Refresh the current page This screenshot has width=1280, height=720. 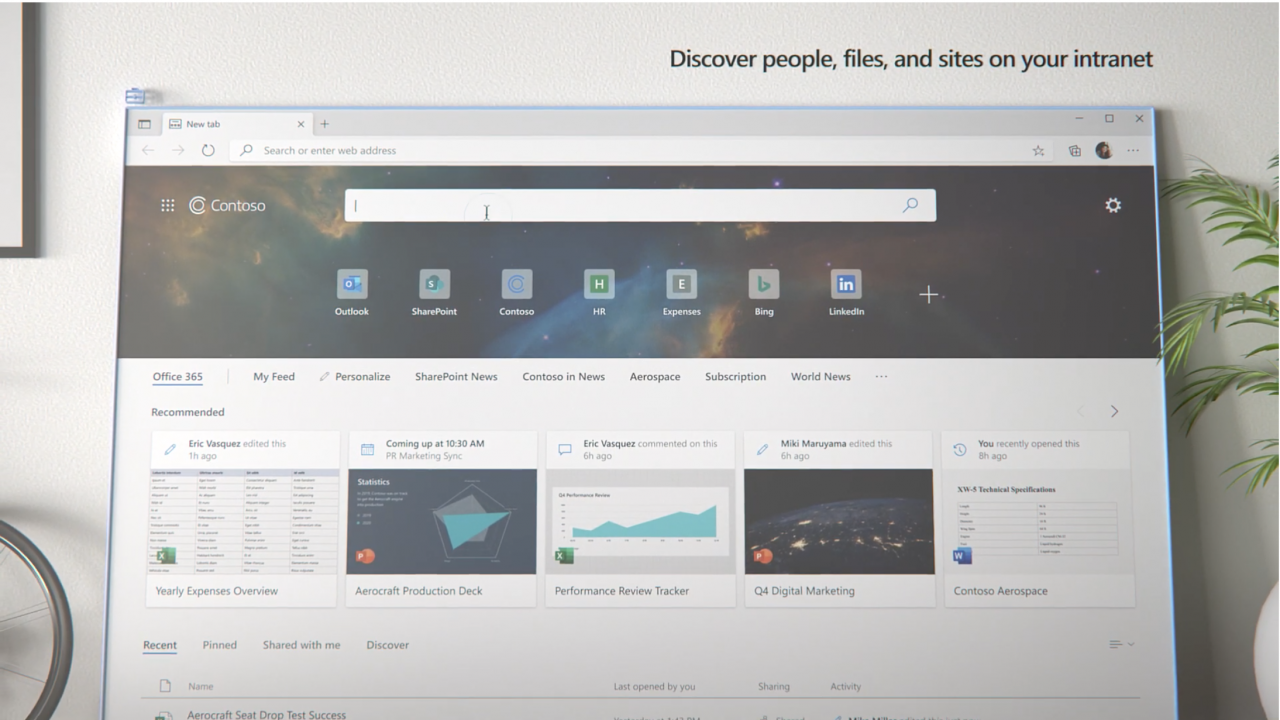point(208,150)
